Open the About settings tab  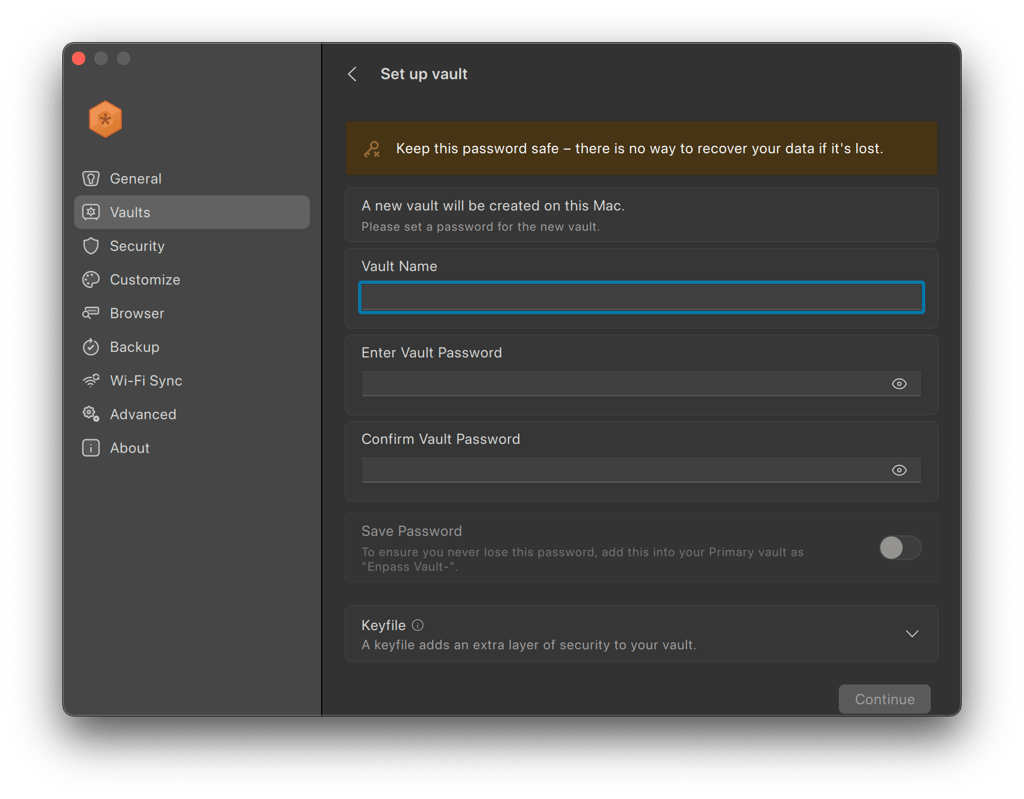pos(191,448)
